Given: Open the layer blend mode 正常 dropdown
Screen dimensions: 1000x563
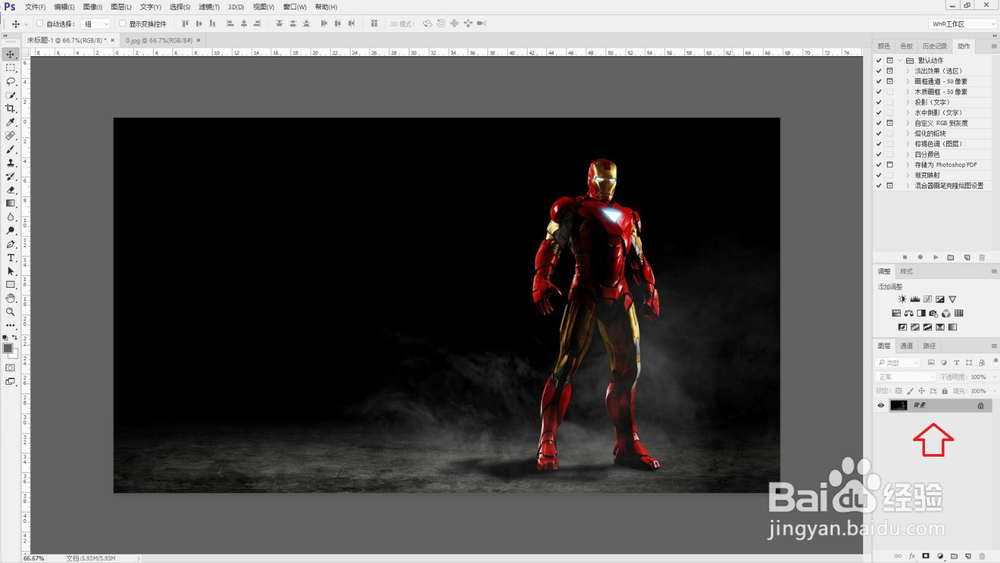Looking at the screenshot, I should coord(906,377).
